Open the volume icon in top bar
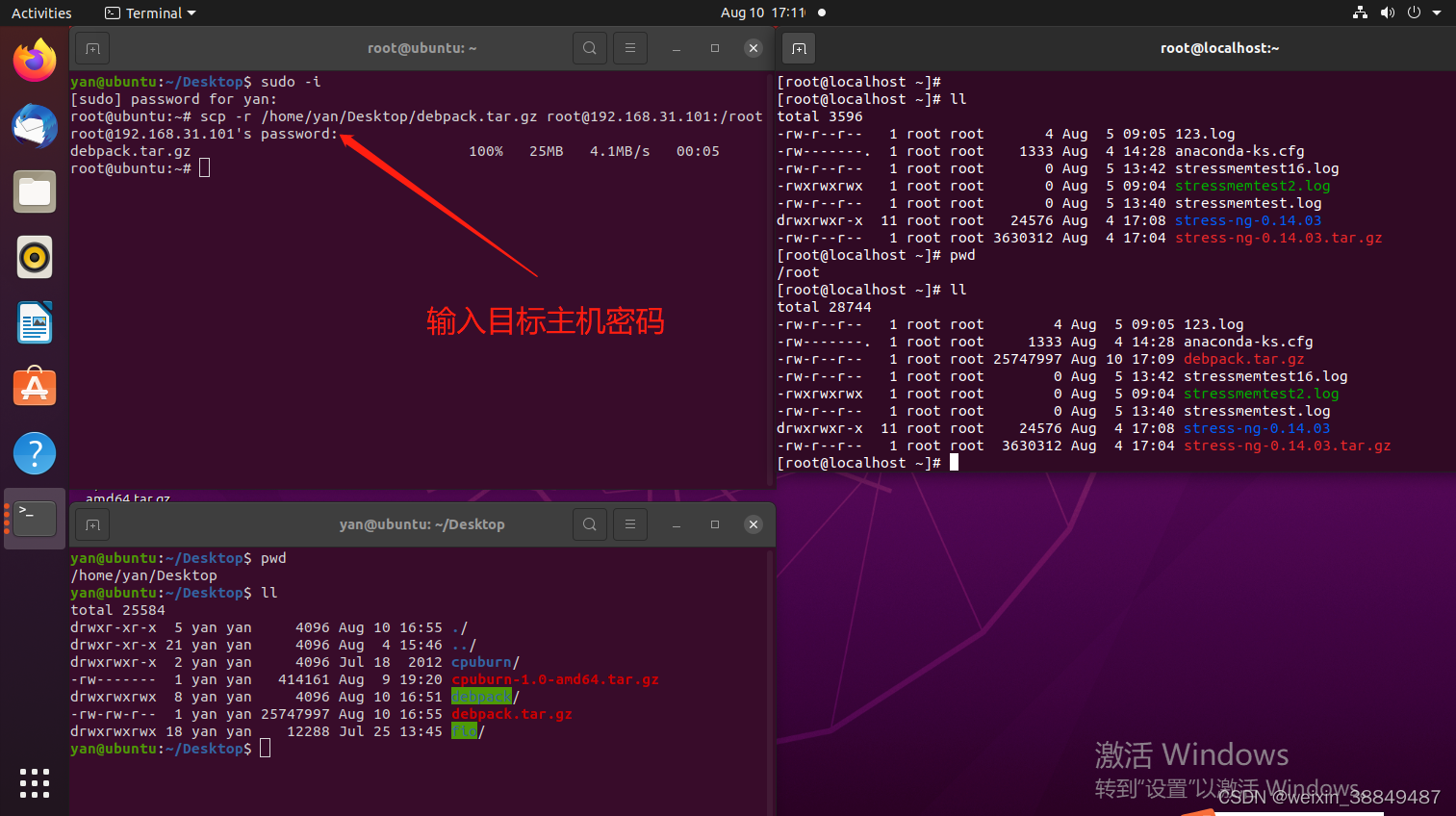 tap(1387, 13)
